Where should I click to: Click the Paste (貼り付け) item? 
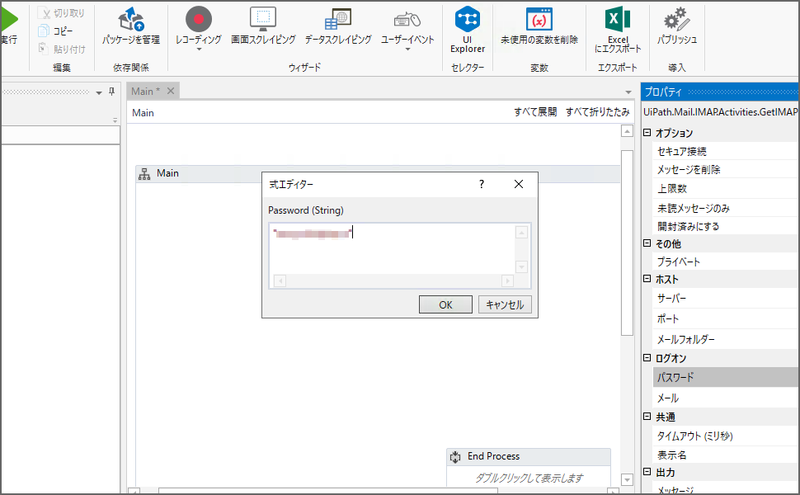pyautogui.click(x=62, y=49)
